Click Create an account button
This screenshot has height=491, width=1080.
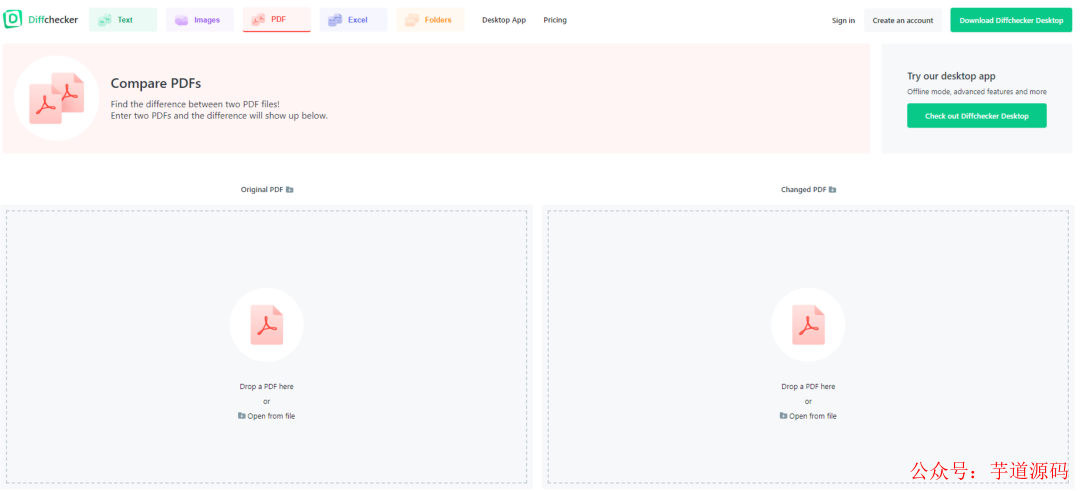[x=903, y=20]
